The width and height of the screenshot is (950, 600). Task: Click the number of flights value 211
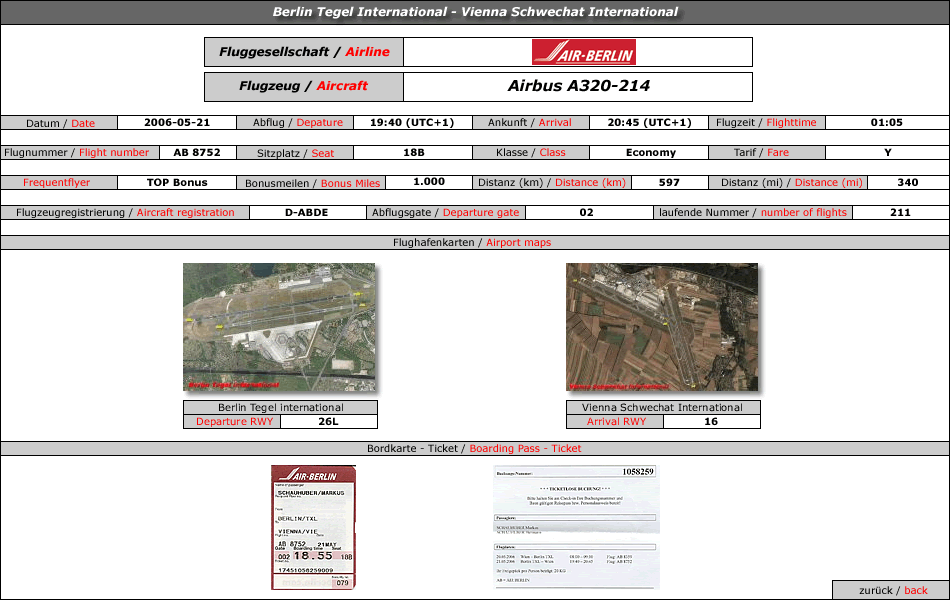click(x=900, y=213)
